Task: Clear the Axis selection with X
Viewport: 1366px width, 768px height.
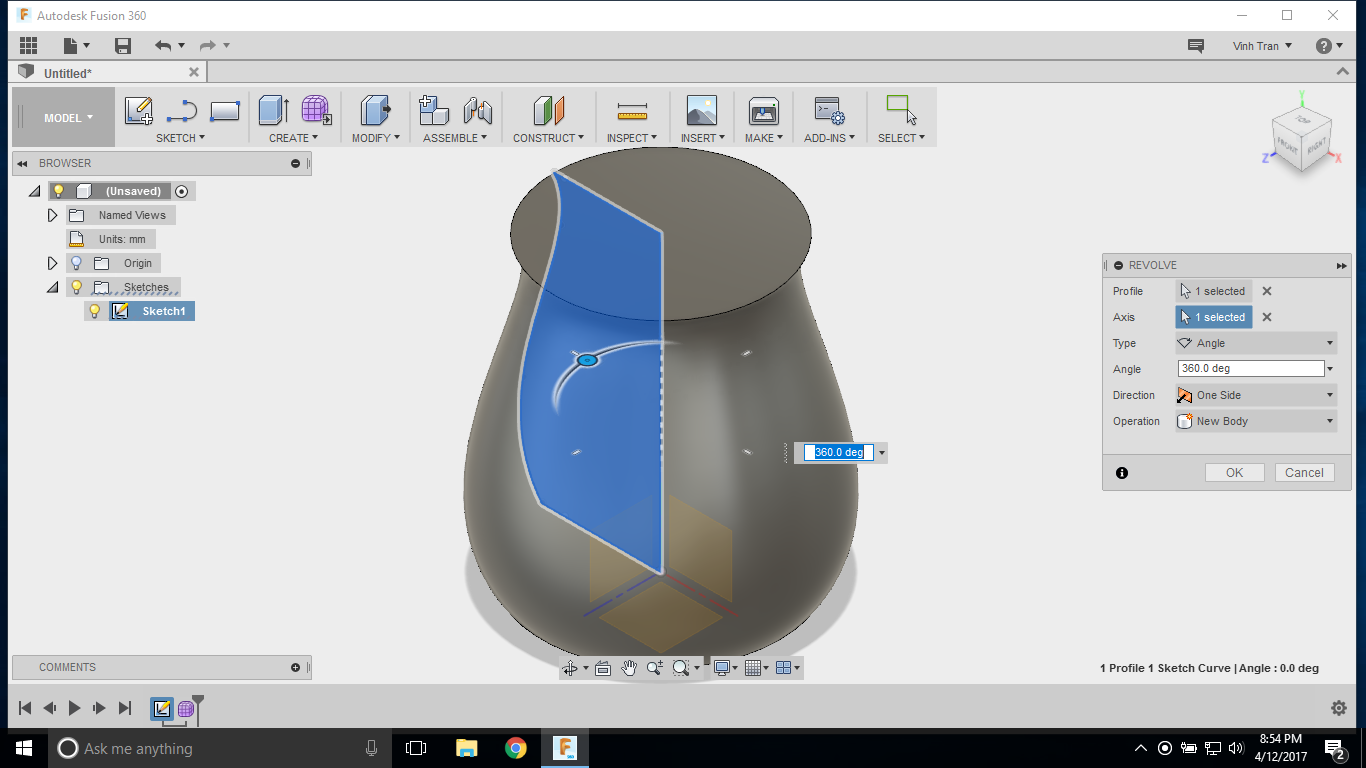Action: [1267, 317]
